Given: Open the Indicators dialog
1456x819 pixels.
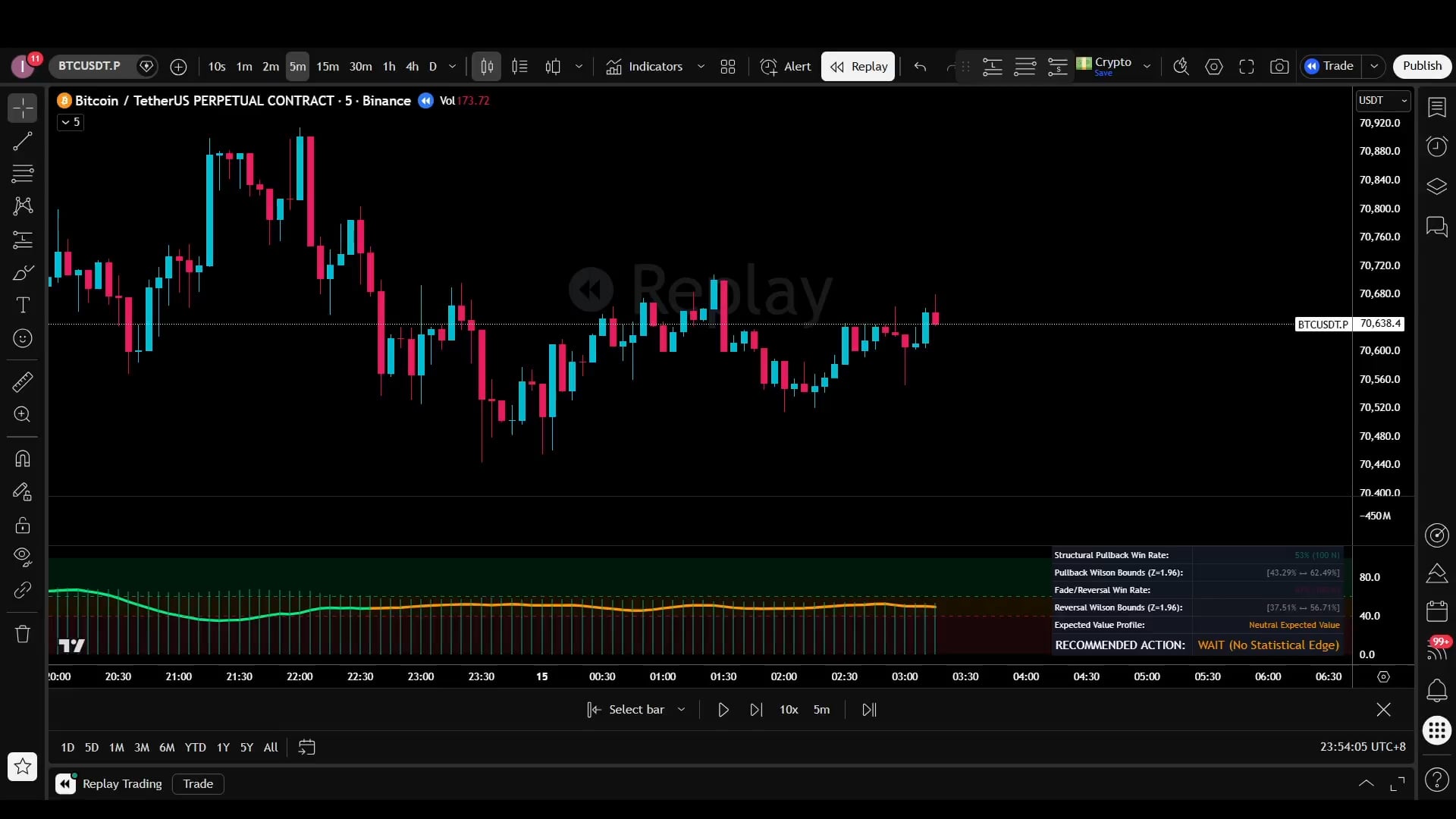Looking at the screenshot, I should [x=645, y=67].
